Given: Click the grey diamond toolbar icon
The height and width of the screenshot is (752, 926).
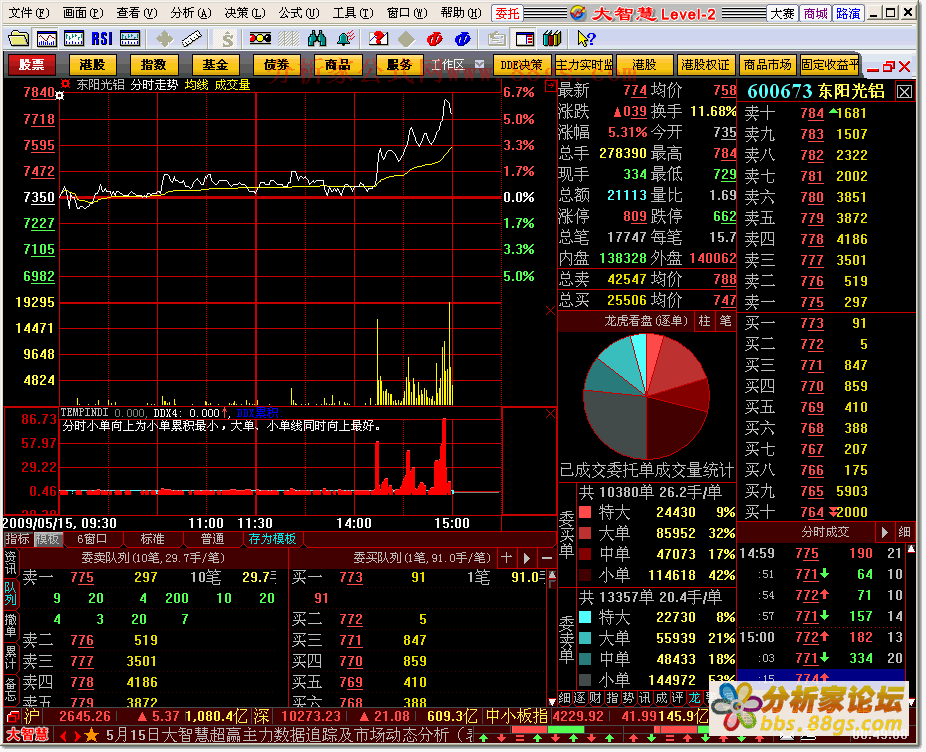Looking at the screenshot, I should point(406,39).
